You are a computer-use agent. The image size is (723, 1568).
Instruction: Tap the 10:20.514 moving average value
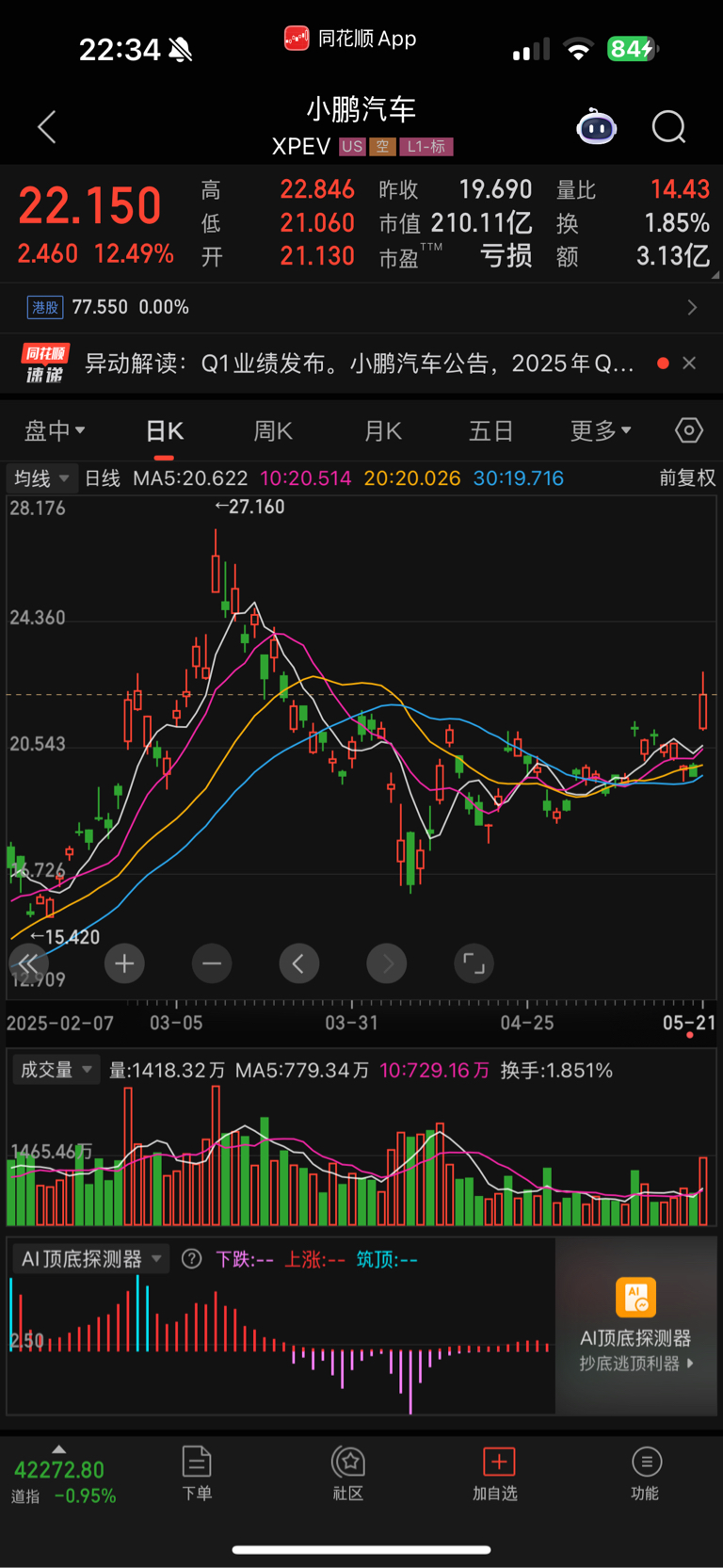(306, 478)
